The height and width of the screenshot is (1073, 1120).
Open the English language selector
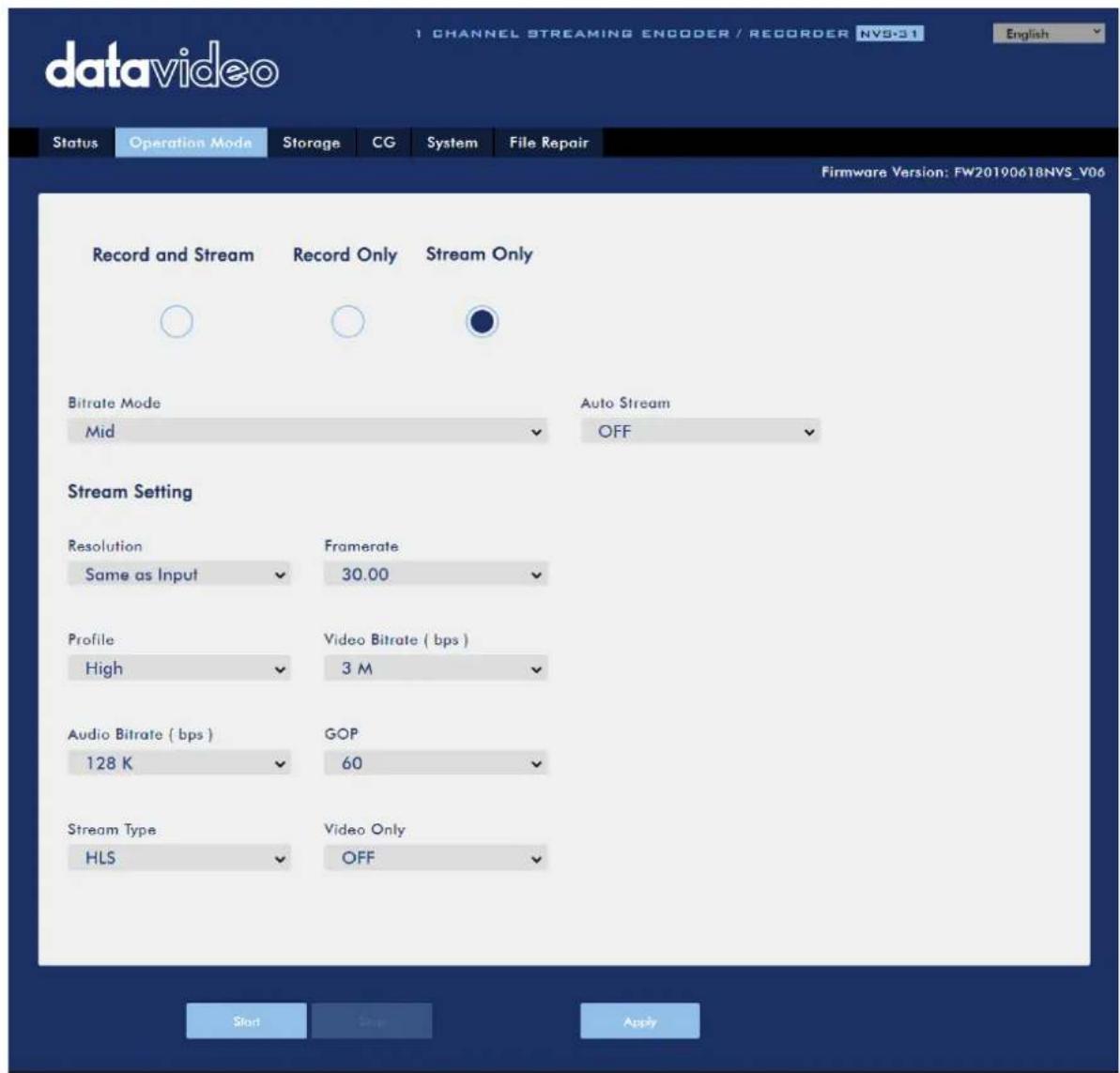[x=1049, y=34]
